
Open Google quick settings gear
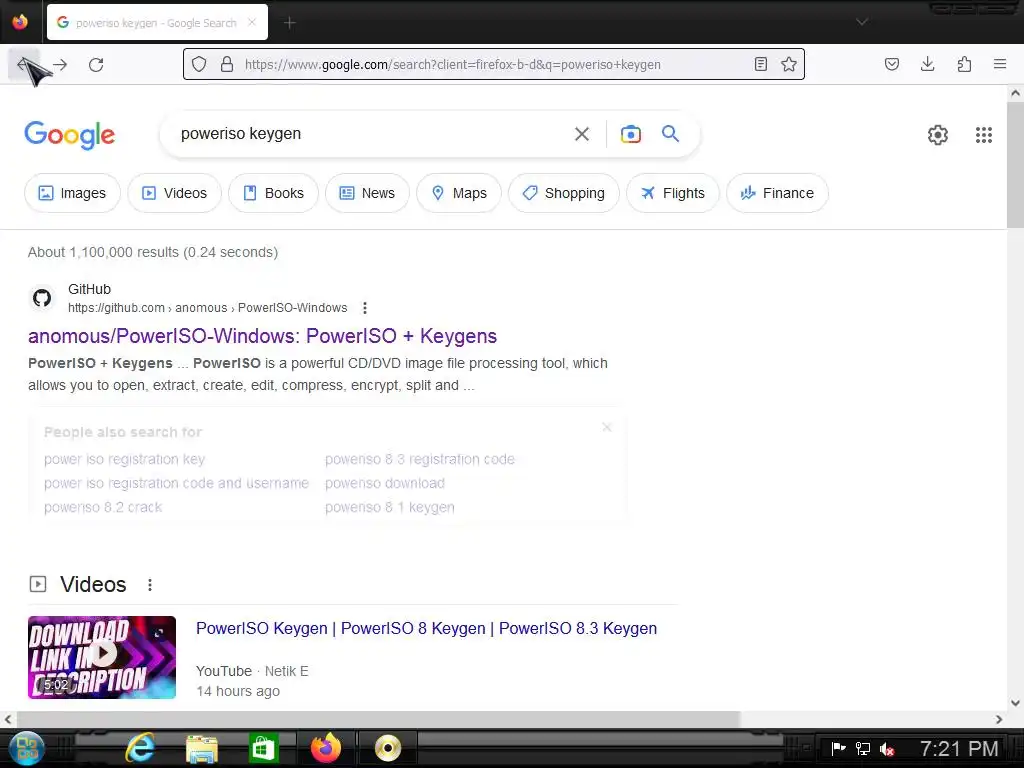point(938,135)
